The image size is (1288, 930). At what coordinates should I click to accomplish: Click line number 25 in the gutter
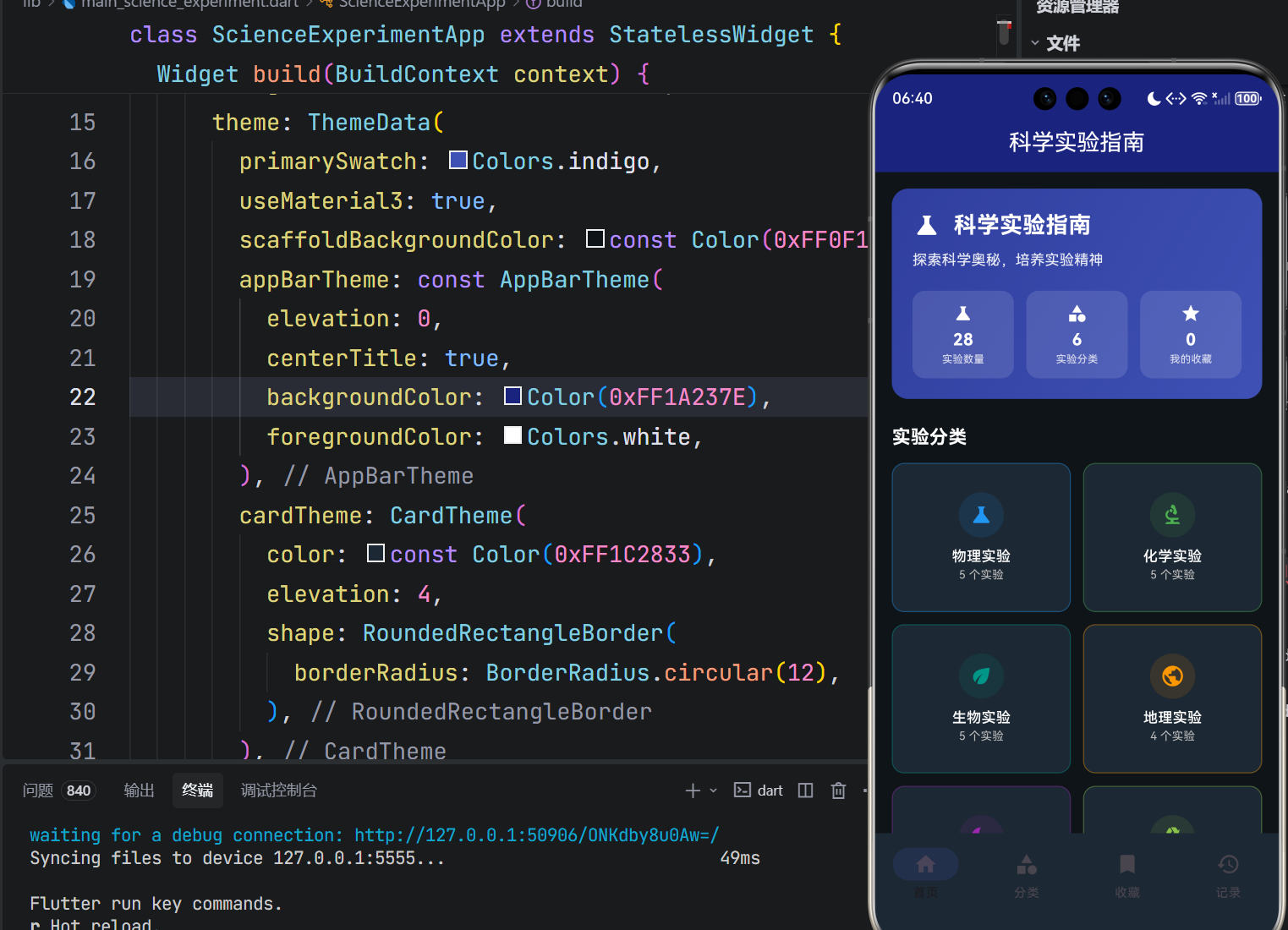[x=83, y=516]
